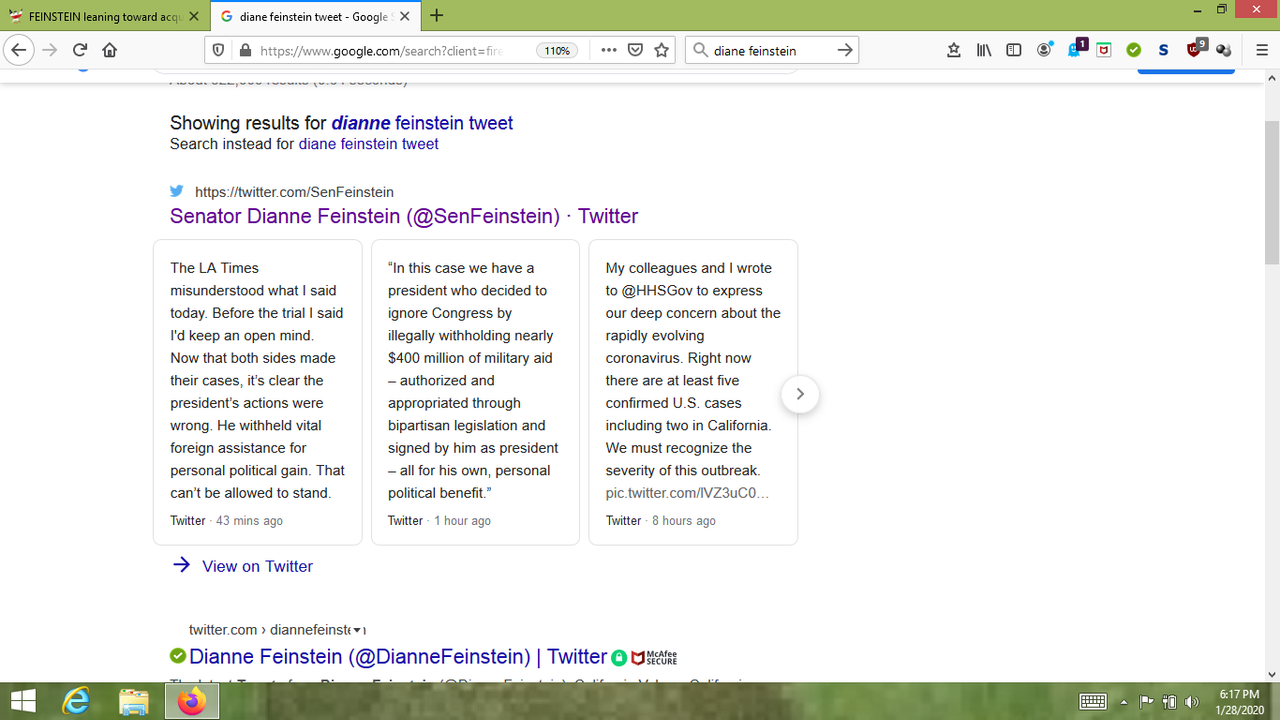The height and width of the screenshot is (720, 1280).
Task: Open Senator Dianne Feinstein @SenFeinstein Twitter result
Action: pos(404,216)
